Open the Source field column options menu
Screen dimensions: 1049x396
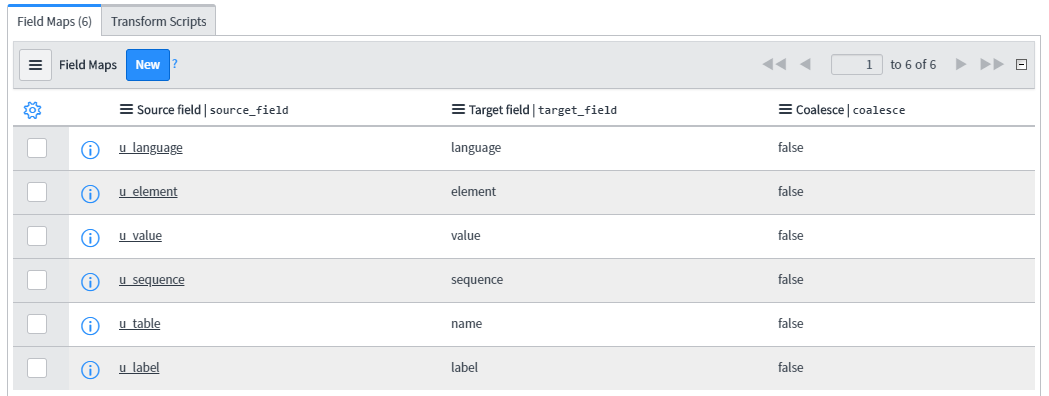[126, 109]
